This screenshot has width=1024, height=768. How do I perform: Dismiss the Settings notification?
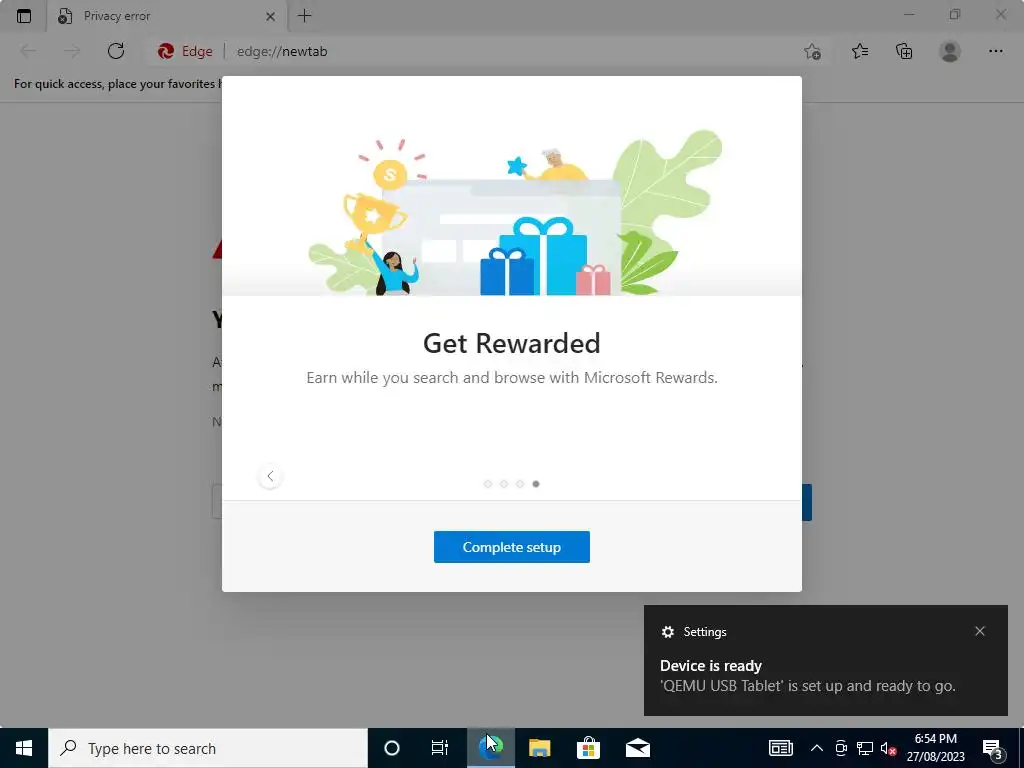[x=980, y=631]
